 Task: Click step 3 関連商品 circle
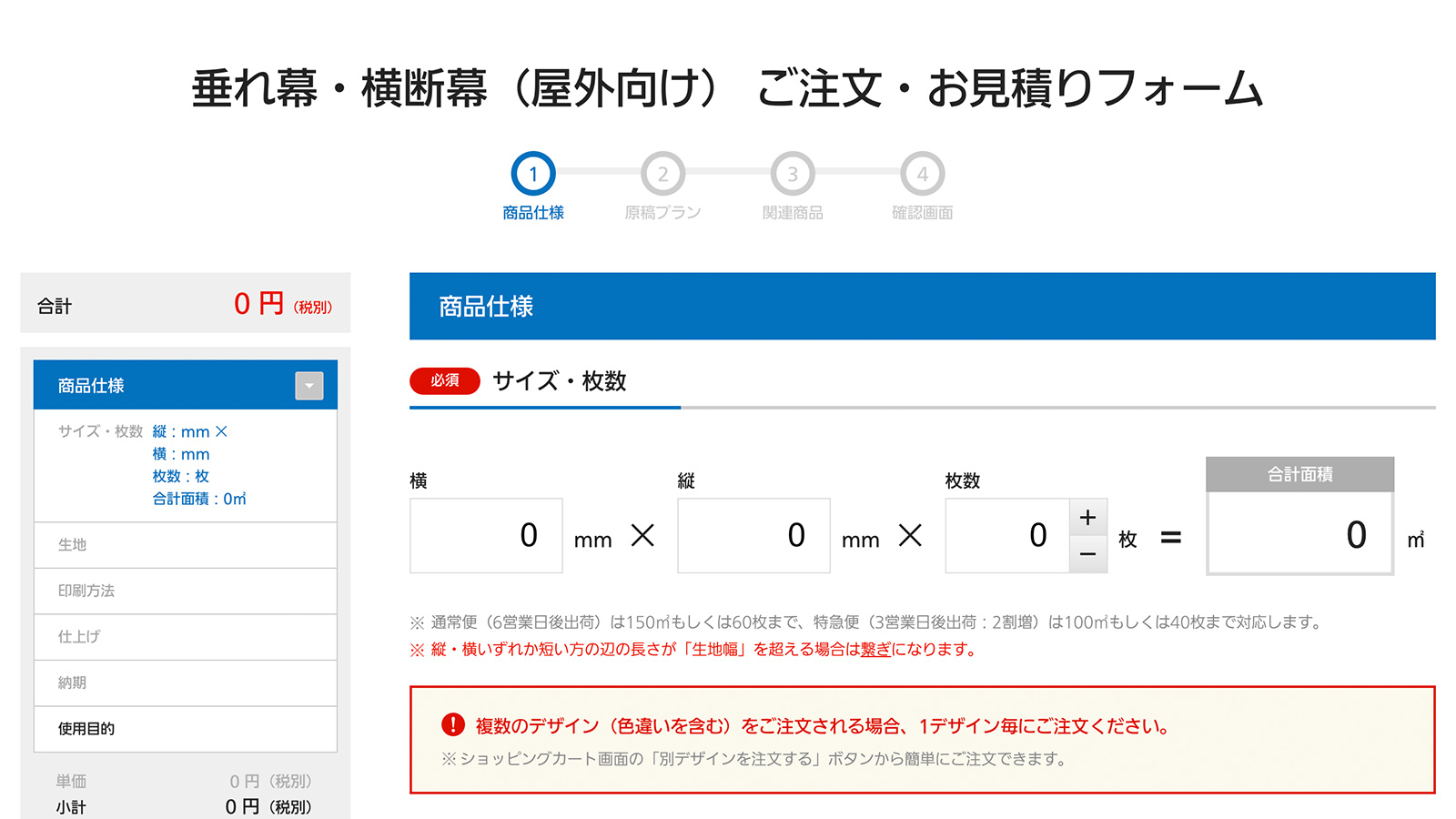coord(793,174)
